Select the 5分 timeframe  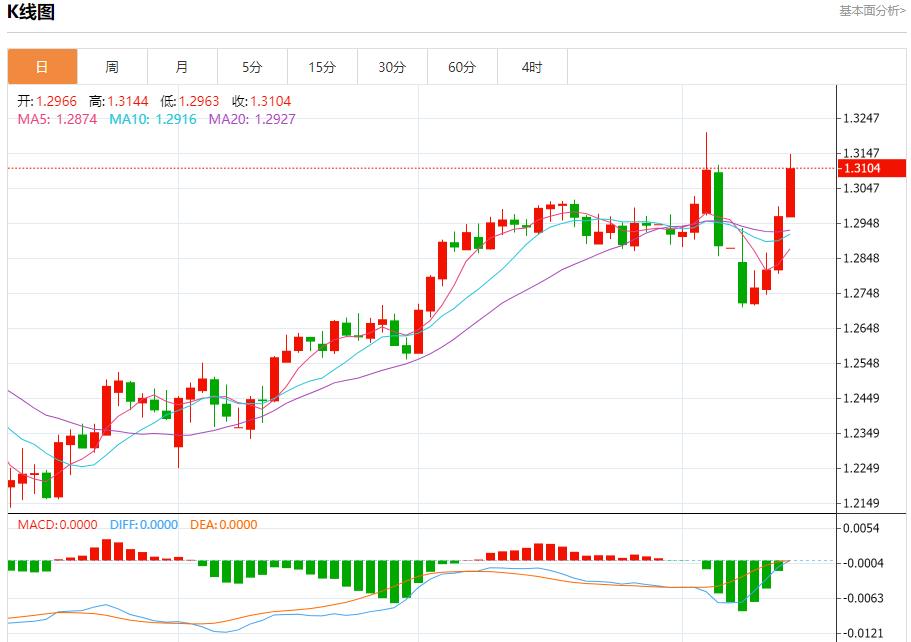[253, 66]
